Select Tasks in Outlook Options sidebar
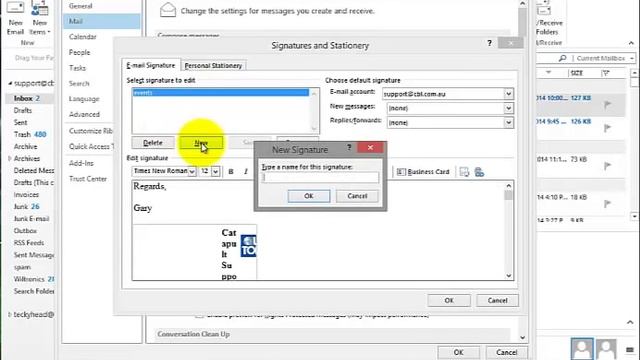 77,68
